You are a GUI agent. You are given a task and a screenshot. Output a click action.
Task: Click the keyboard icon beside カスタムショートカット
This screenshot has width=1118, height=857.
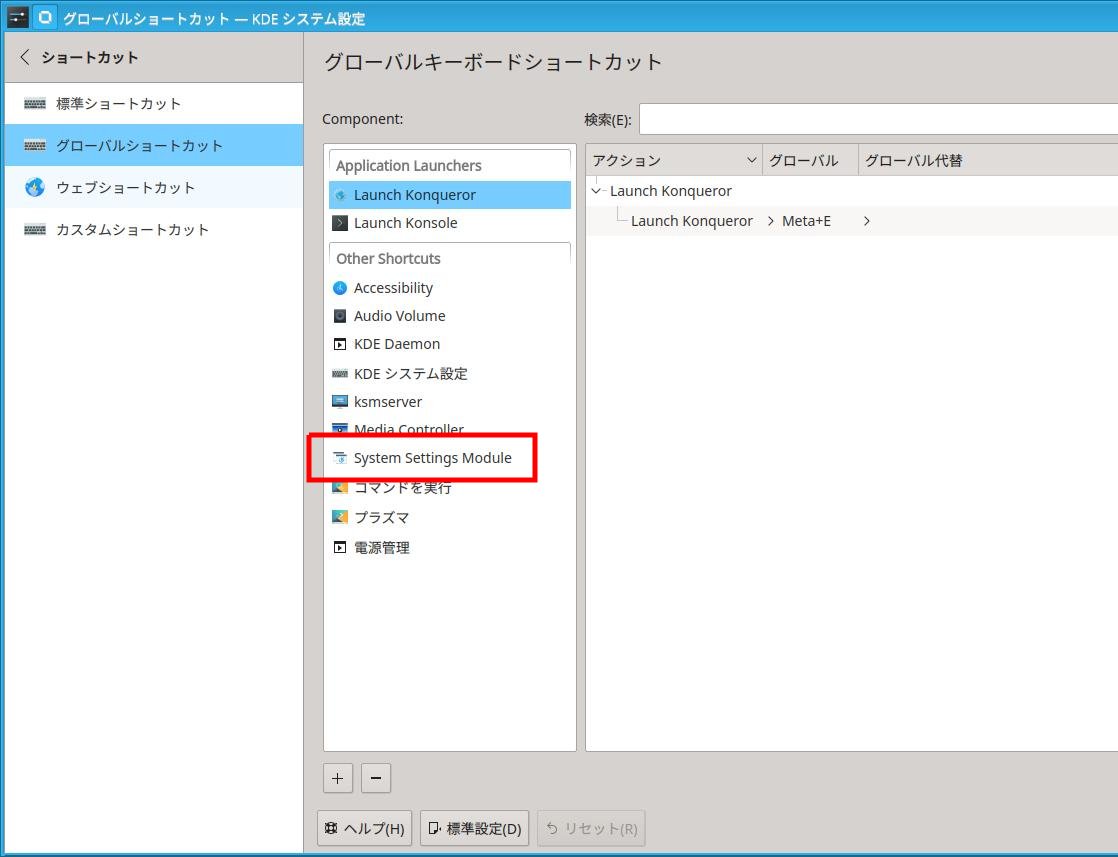[x=34, y=230]
